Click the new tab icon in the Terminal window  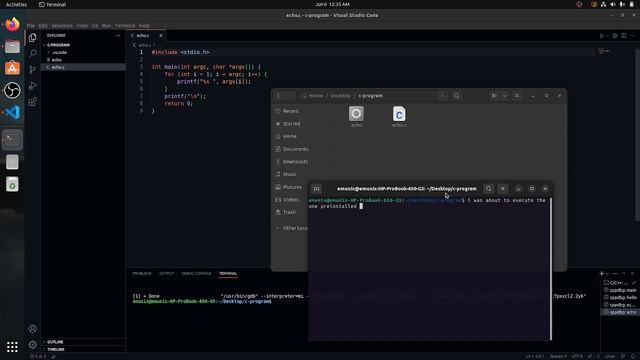[x=316, y=189]
